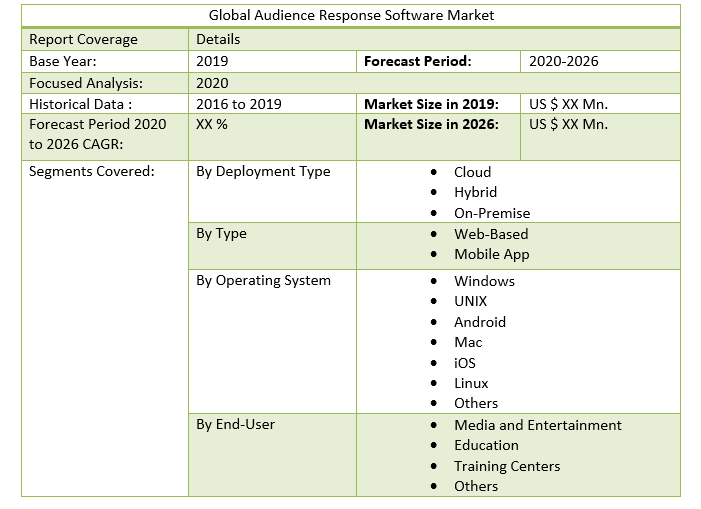The height and width of the screenshot is (509, 701).
Task: Click the 2020-2026 forecast period value
Action: click(x=563, y=61)
